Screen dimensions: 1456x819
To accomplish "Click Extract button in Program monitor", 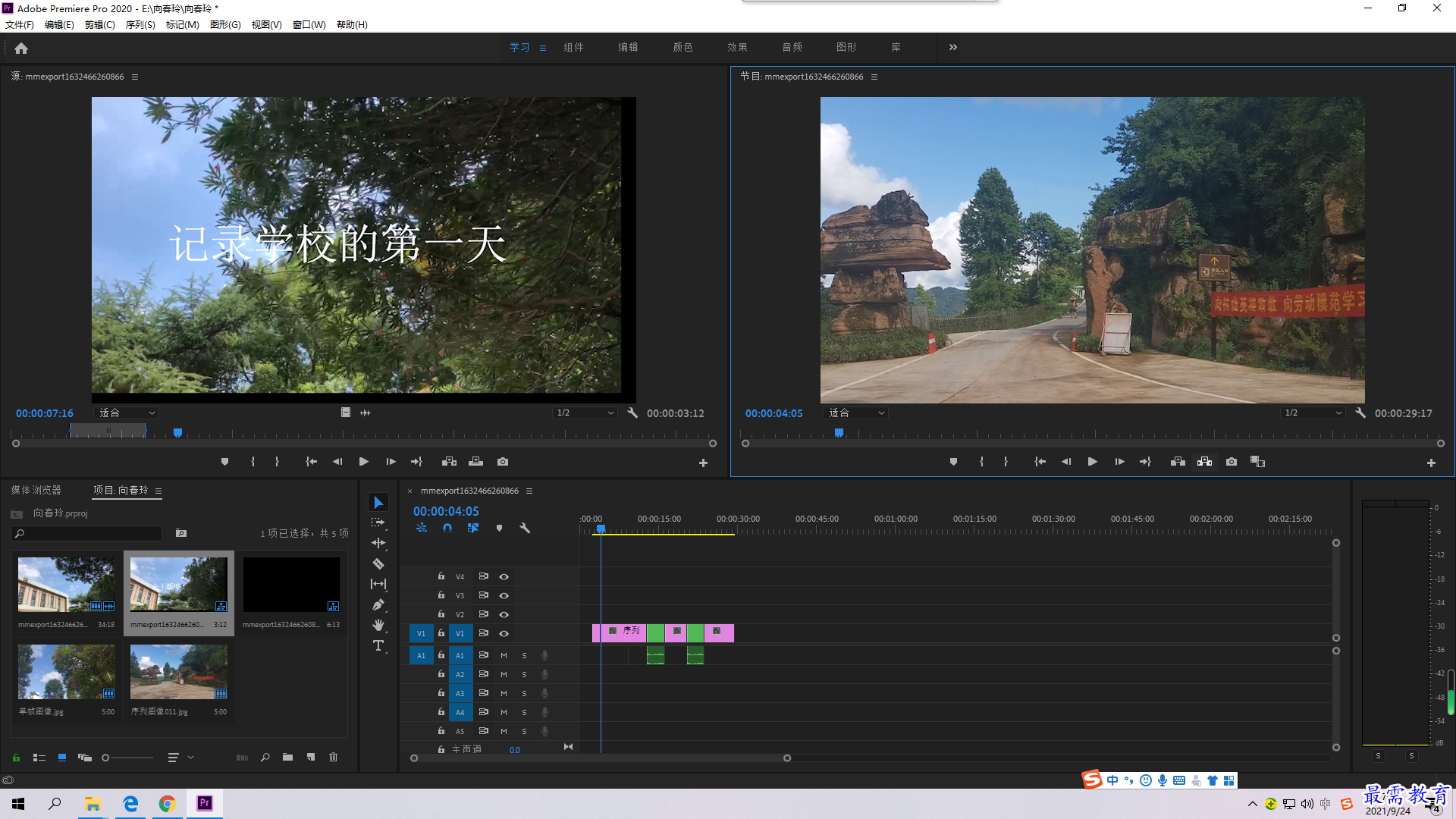I will tap(1204, 462).
